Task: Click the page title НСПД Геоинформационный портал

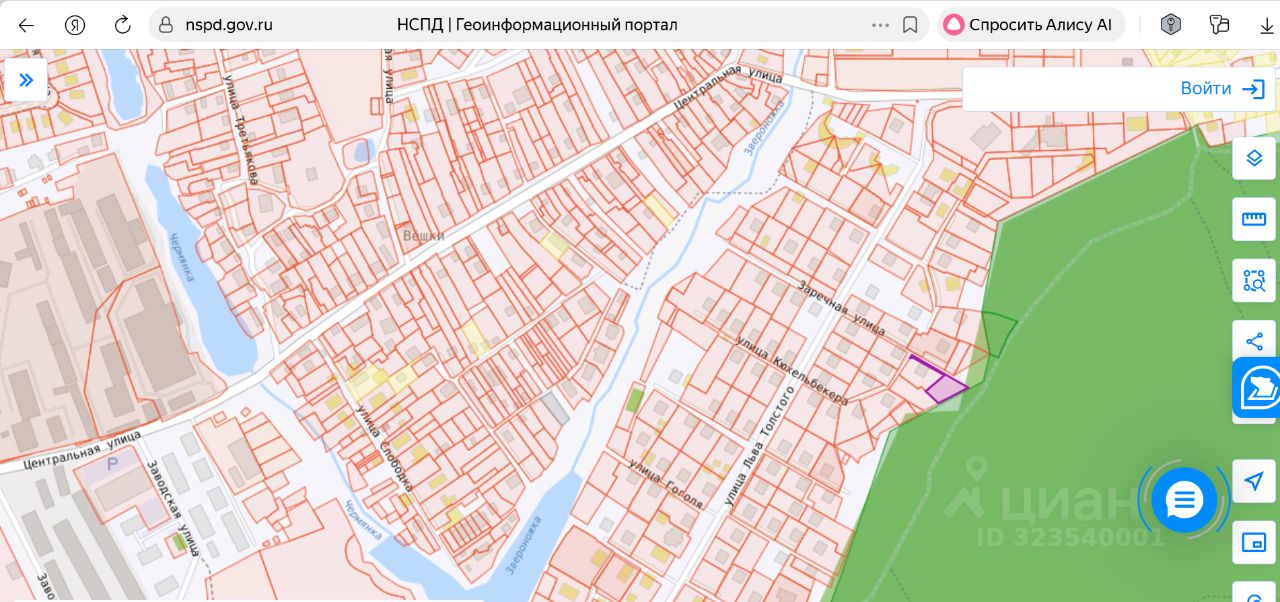Action: click(536, 25)
